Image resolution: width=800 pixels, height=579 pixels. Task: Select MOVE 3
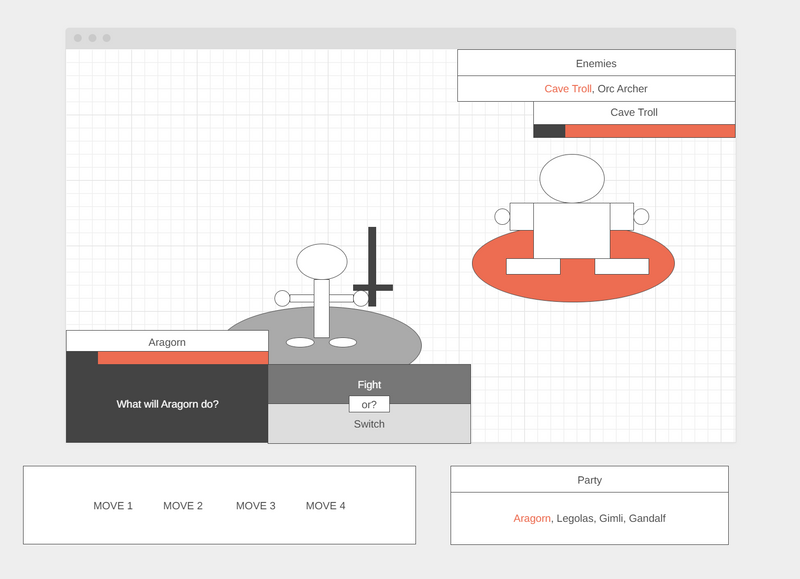click(x=255, y=506)
